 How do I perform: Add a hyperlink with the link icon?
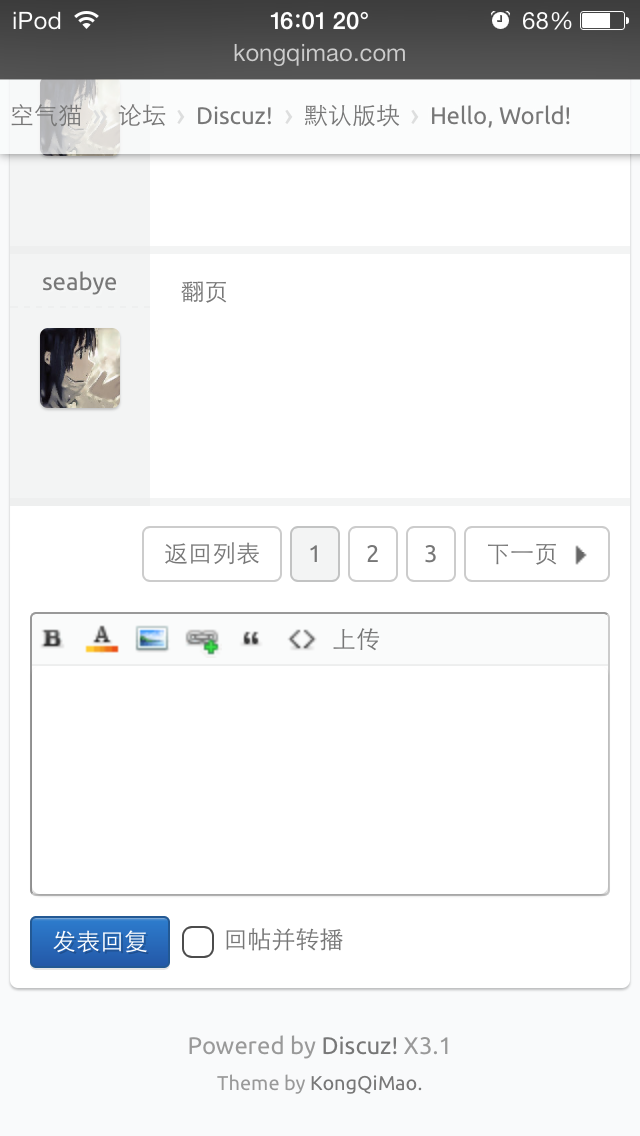point(202,640)
